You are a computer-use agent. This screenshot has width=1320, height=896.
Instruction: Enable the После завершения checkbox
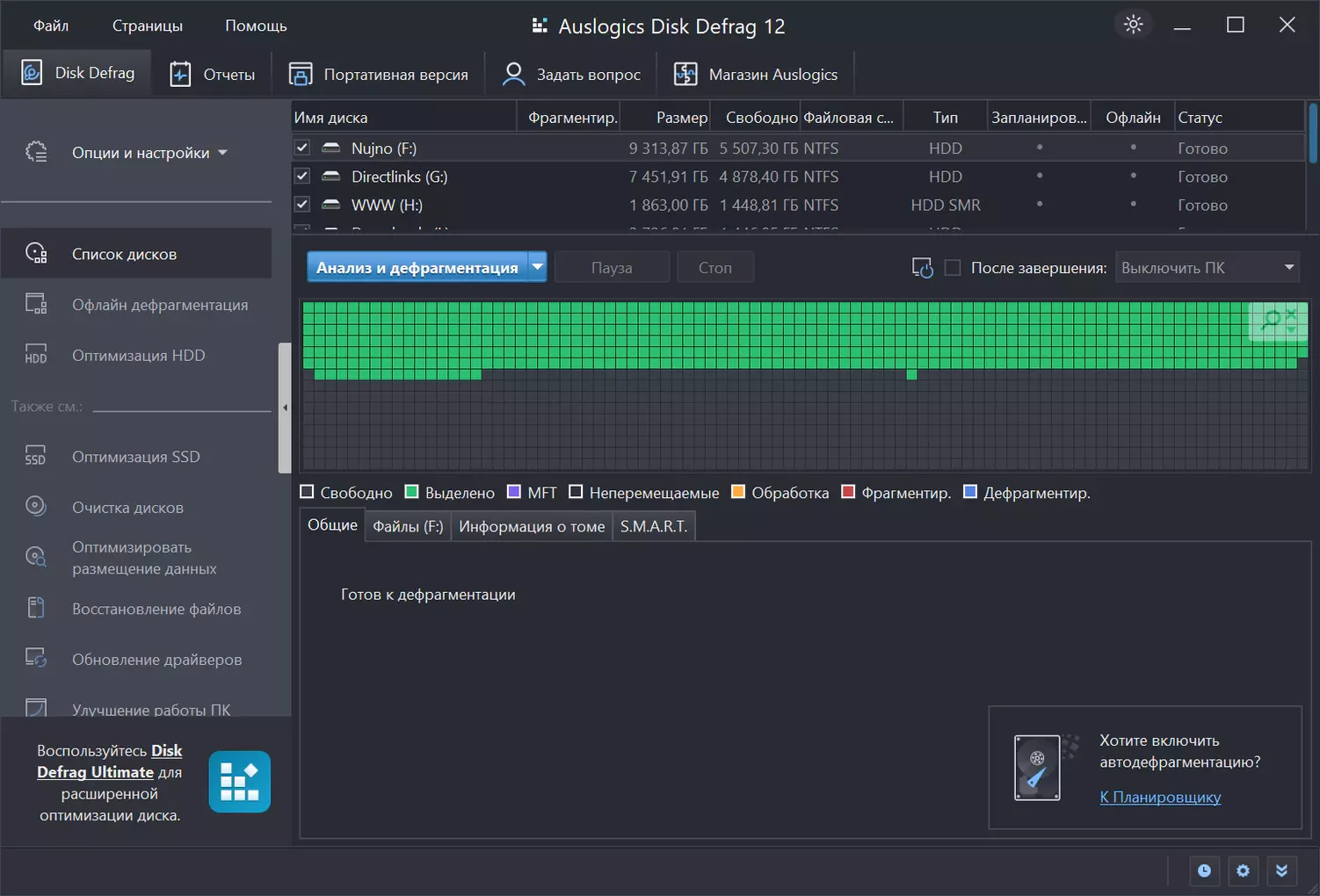pyautogui.click(x=953, y=268)
